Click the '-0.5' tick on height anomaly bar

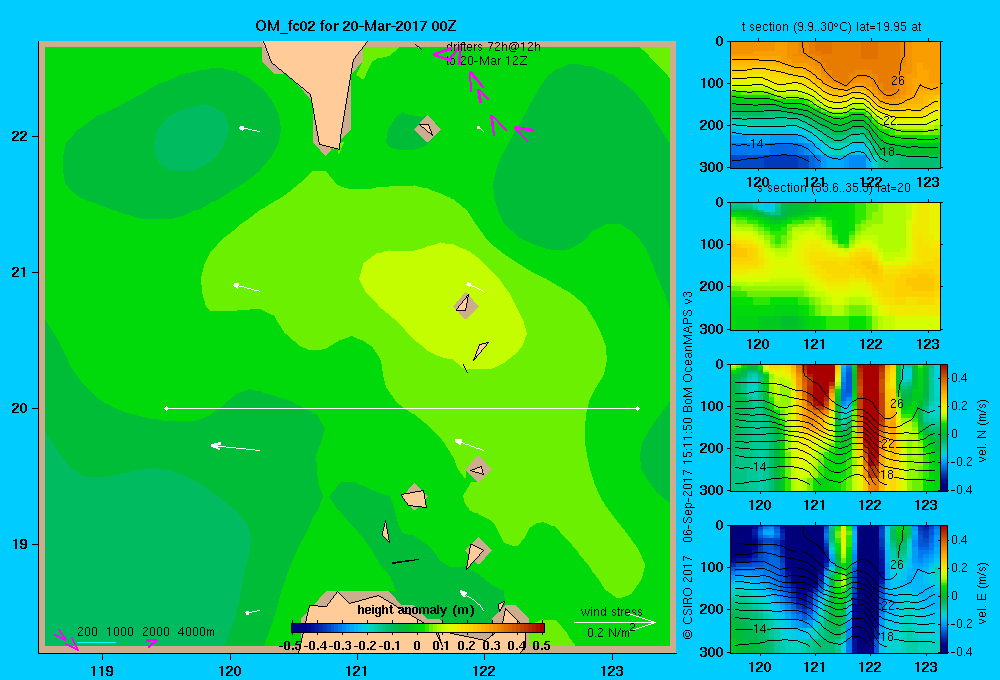point(290,646)
